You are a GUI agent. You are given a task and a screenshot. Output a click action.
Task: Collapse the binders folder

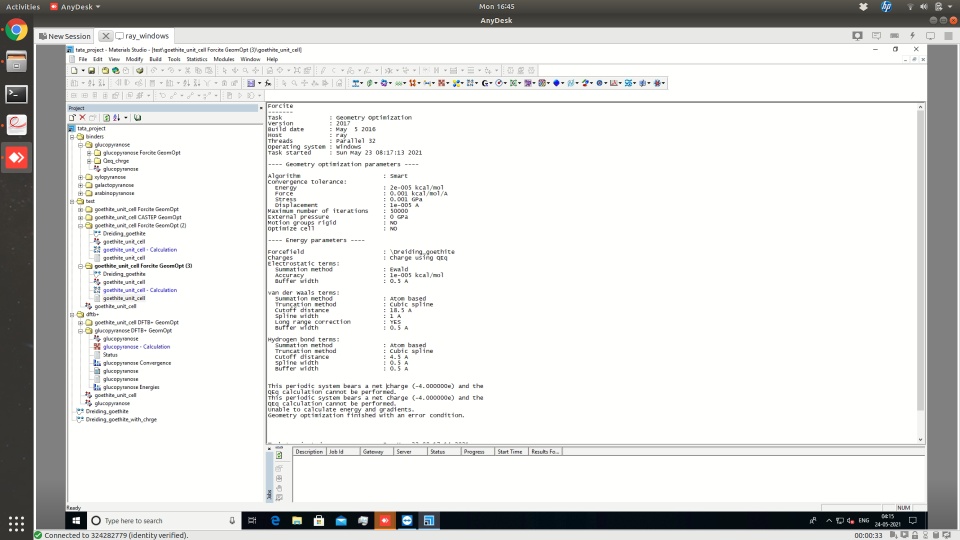click(72, 137)
